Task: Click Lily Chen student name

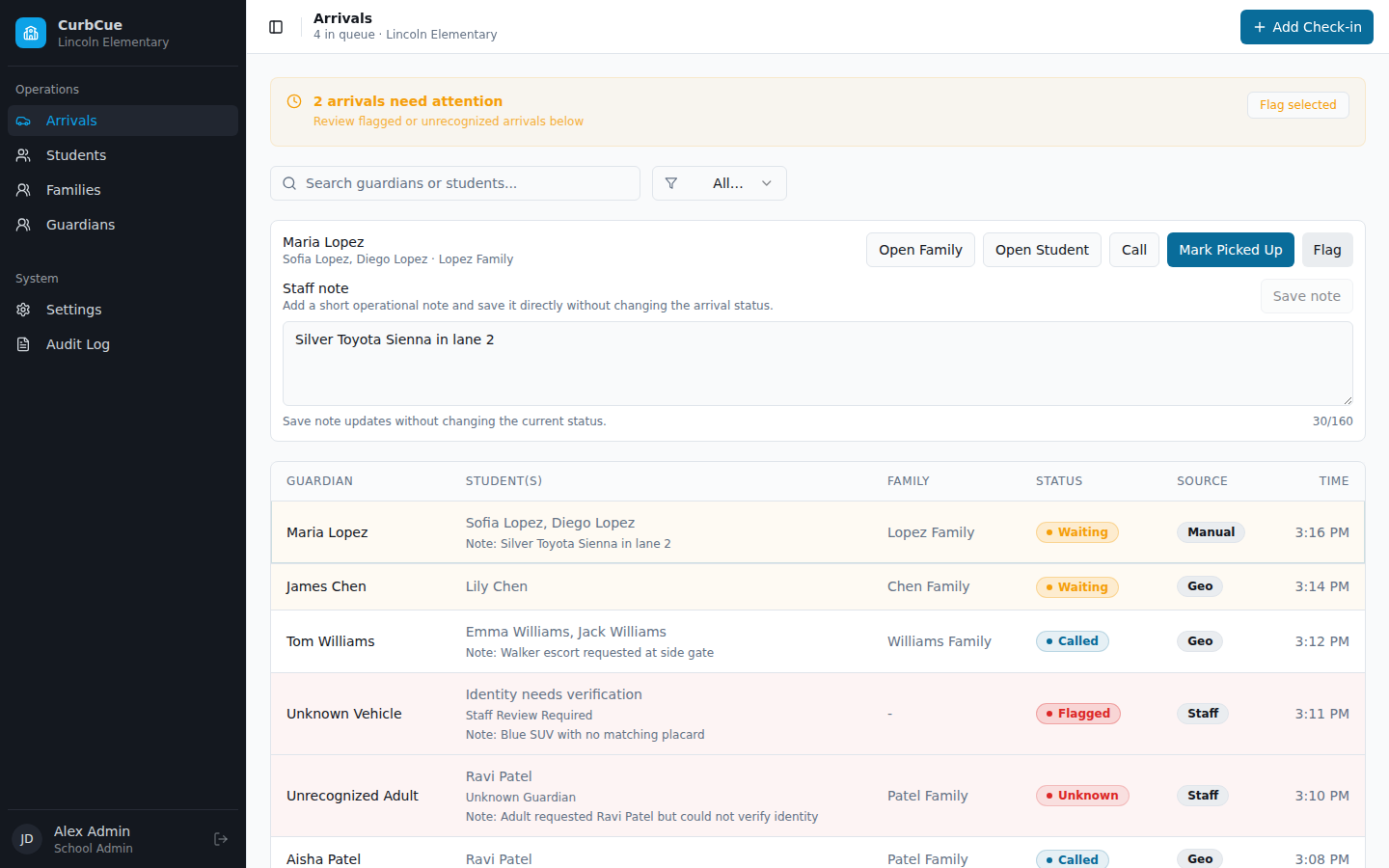Action: [497, 586]
